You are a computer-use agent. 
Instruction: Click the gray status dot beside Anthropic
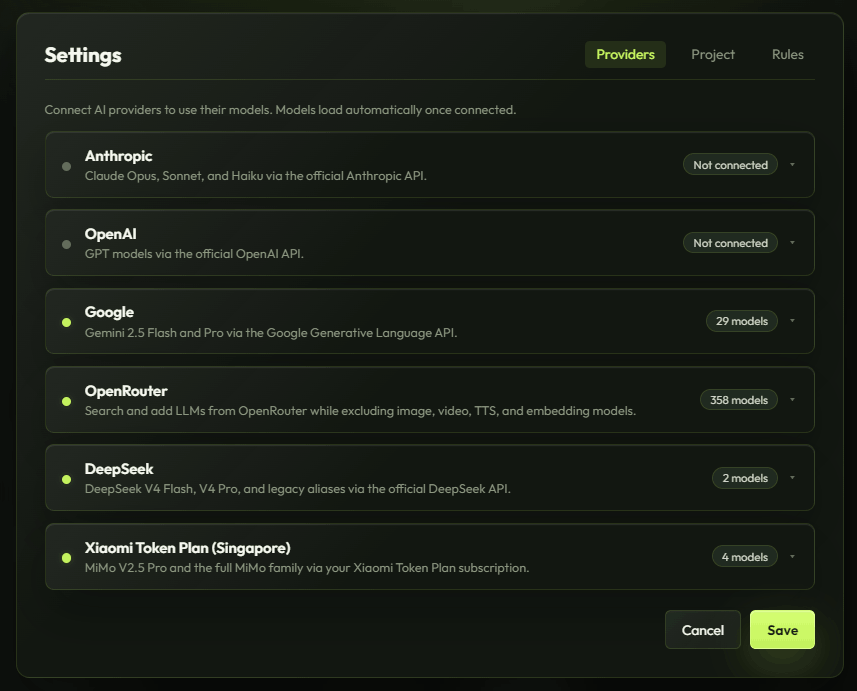[66, 166]
